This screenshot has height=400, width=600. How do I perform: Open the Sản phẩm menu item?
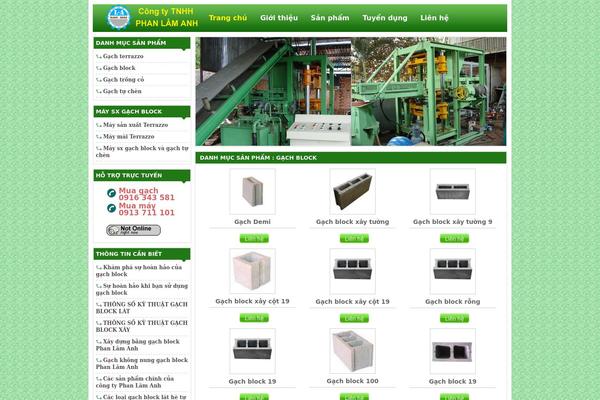pyautogui.click(x=330, y=18)
